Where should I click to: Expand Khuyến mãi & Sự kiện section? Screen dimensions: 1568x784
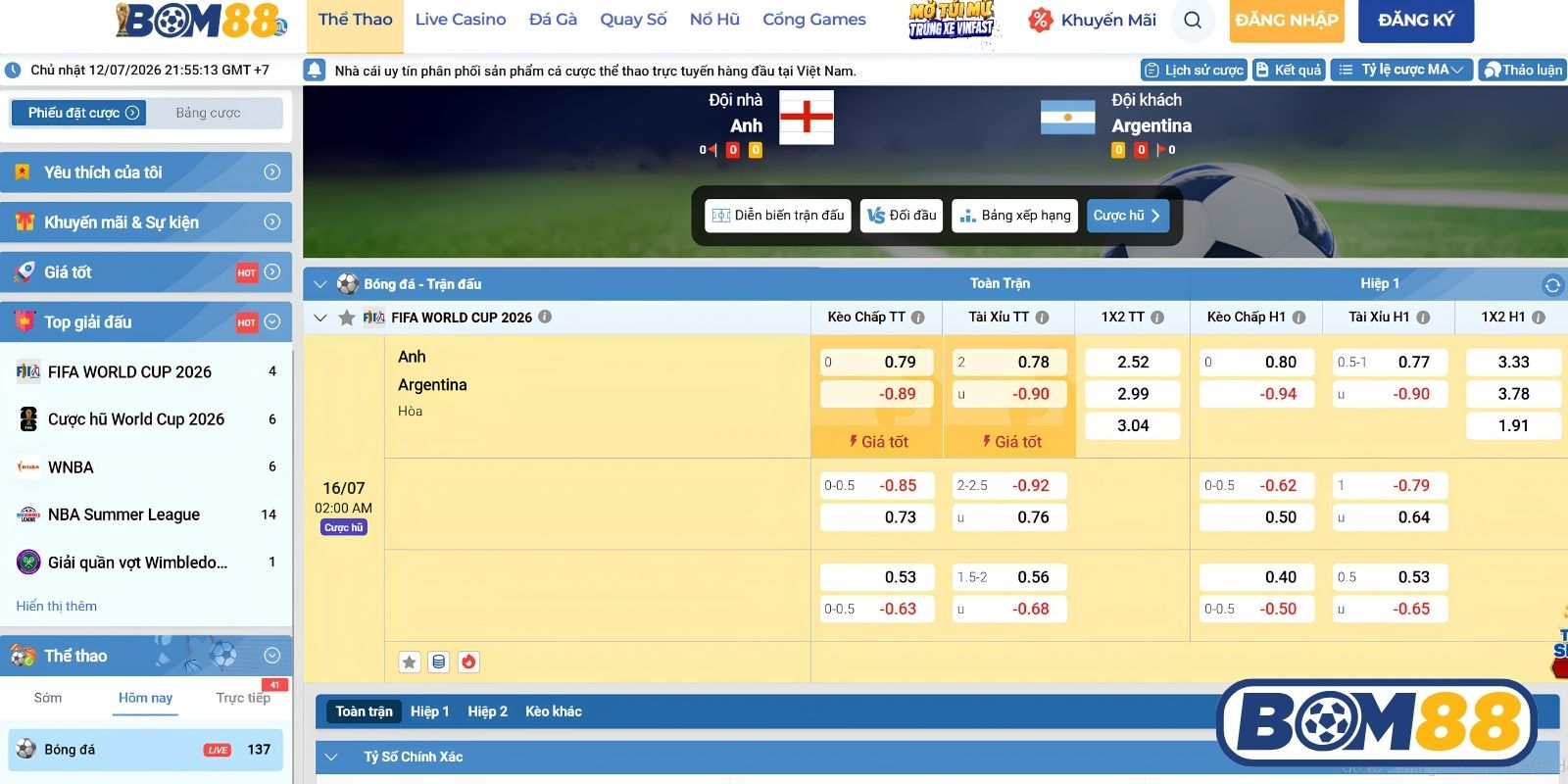click(146, 222)
